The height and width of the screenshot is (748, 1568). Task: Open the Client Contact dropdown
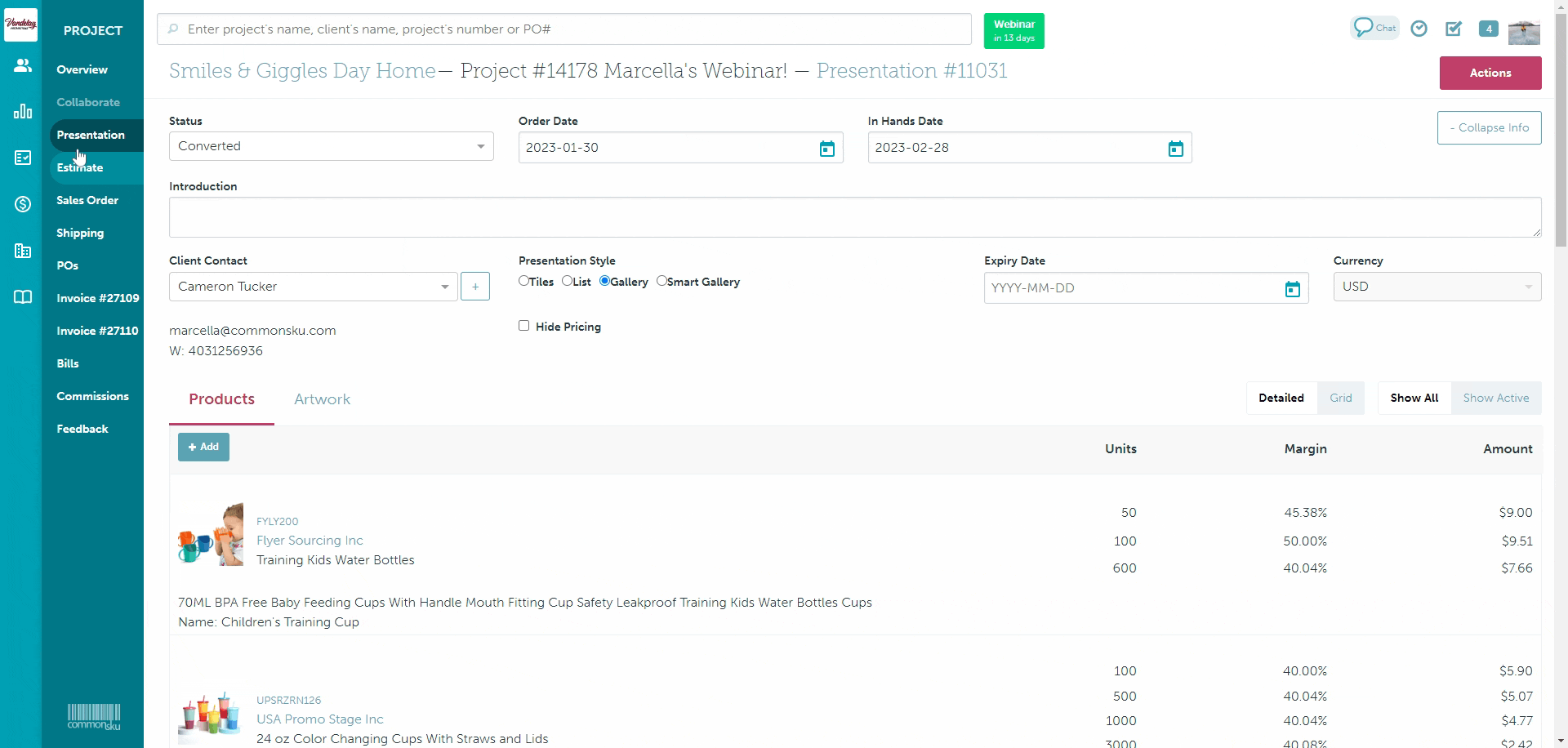[313, 287]
